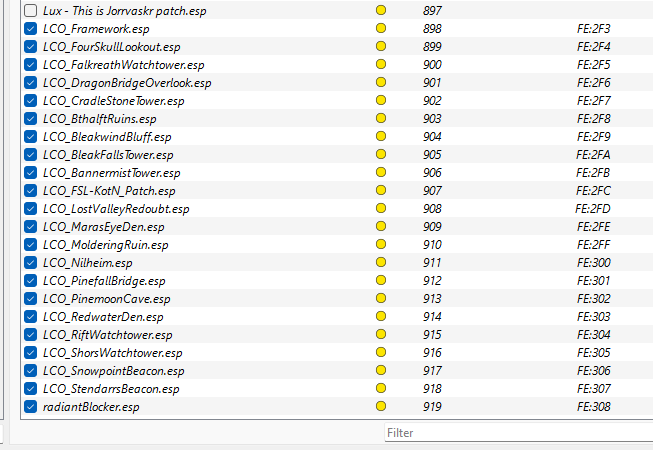Click yellow flag icon for LCO_MarasEyeDen.esp

coord(381,226)
